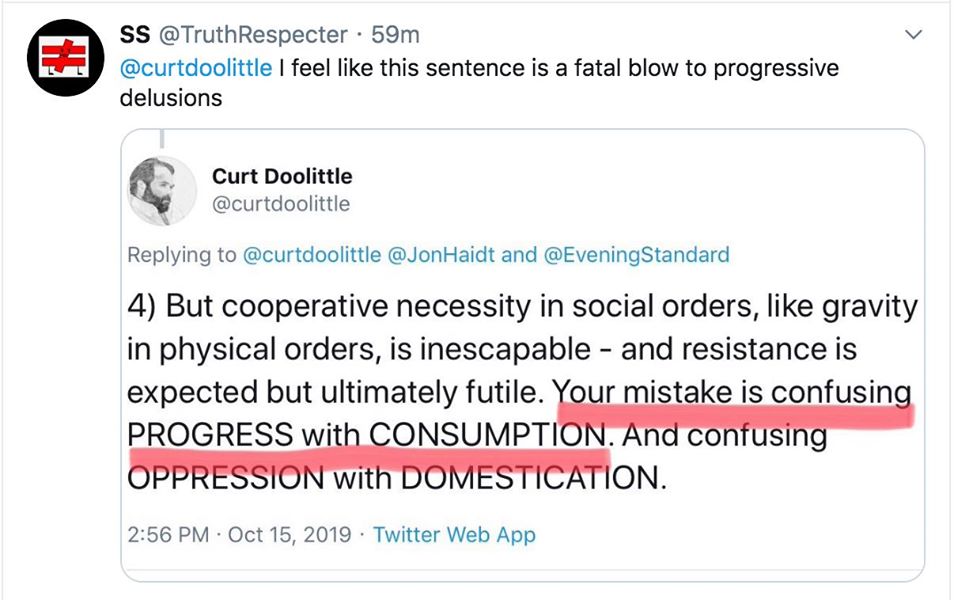The height and width of the screenshot is (600, 954).
Task: Click the Oct 15, 2019 date
Action: coord(290,535)
